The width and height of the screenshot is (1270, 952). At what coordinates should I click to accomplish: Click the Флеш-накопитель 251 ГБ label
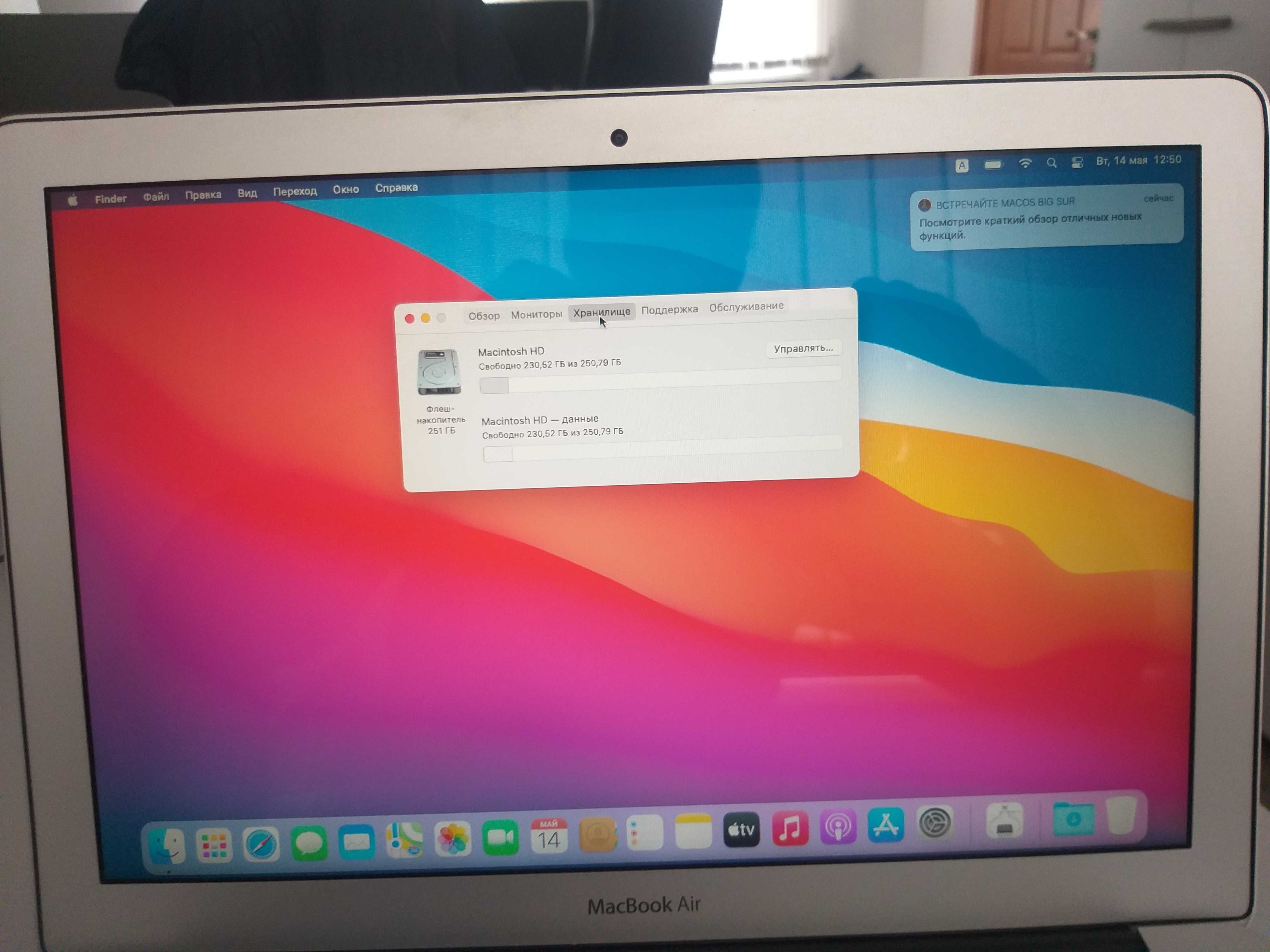441,420
